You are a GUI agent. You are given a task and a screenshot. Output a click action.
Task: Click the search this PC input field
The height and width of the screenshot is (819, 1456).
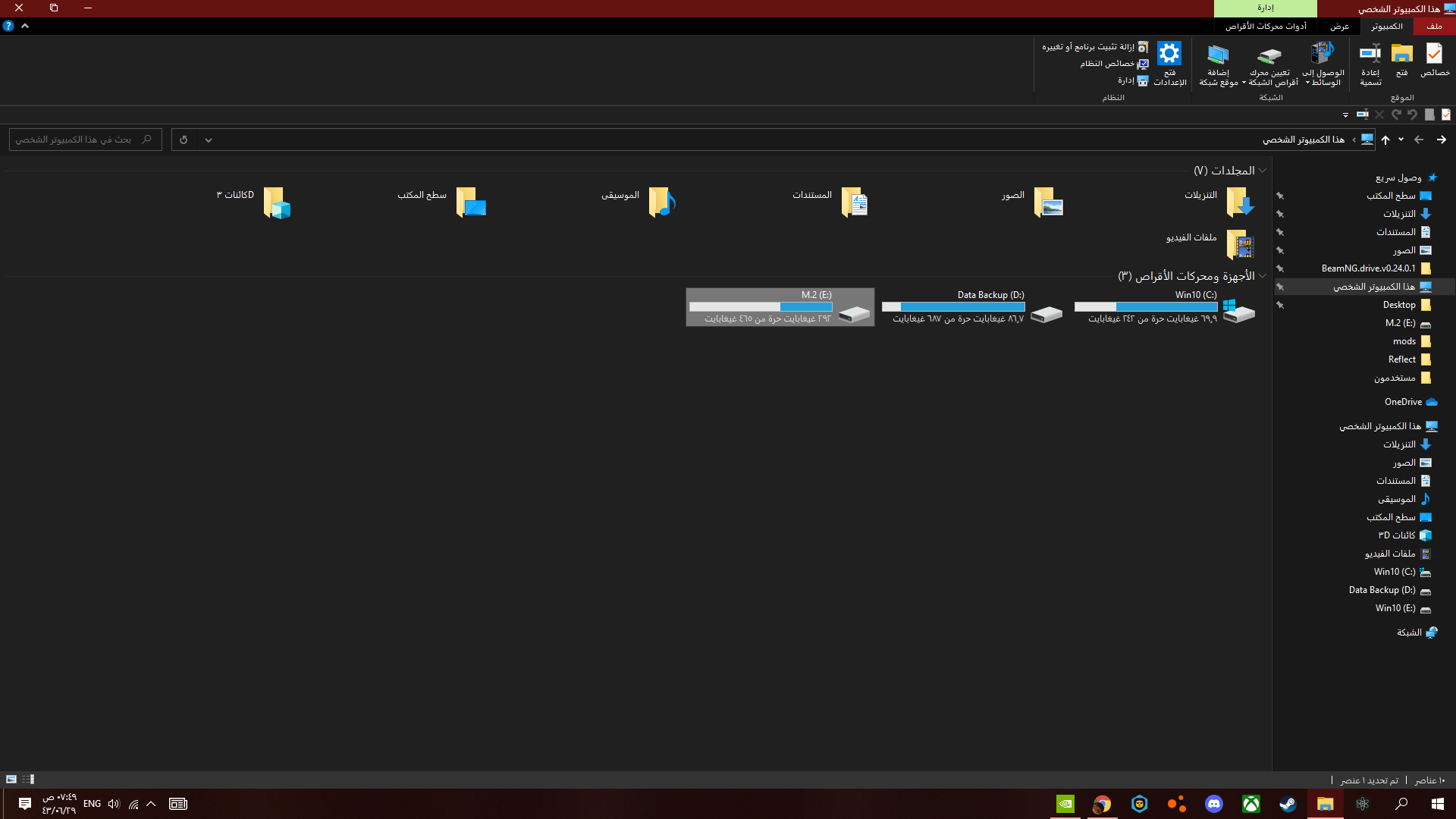click(76, 140)
